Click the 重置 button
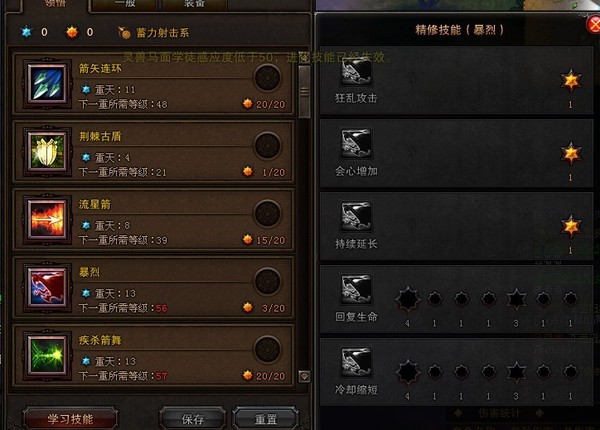This screenshot has width=600, height=430. point(266,419)
